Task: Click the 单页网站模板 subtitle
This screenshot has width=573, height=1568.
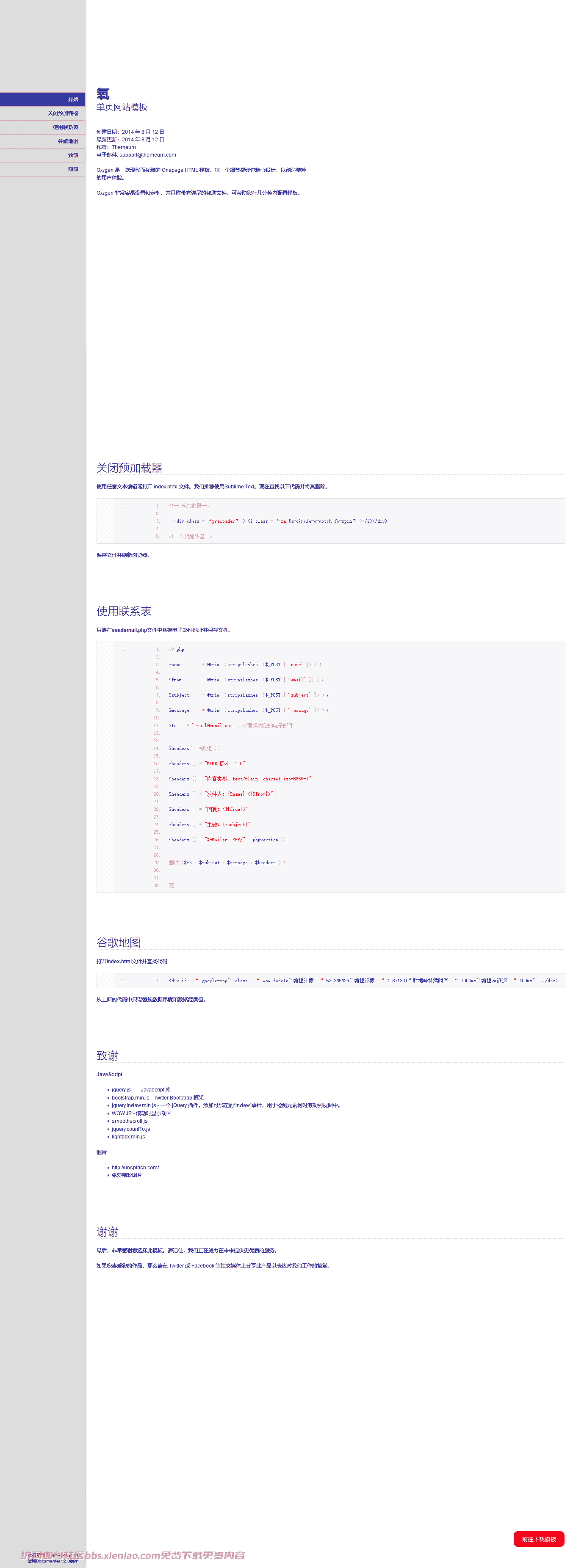Action: click(122, 107)
